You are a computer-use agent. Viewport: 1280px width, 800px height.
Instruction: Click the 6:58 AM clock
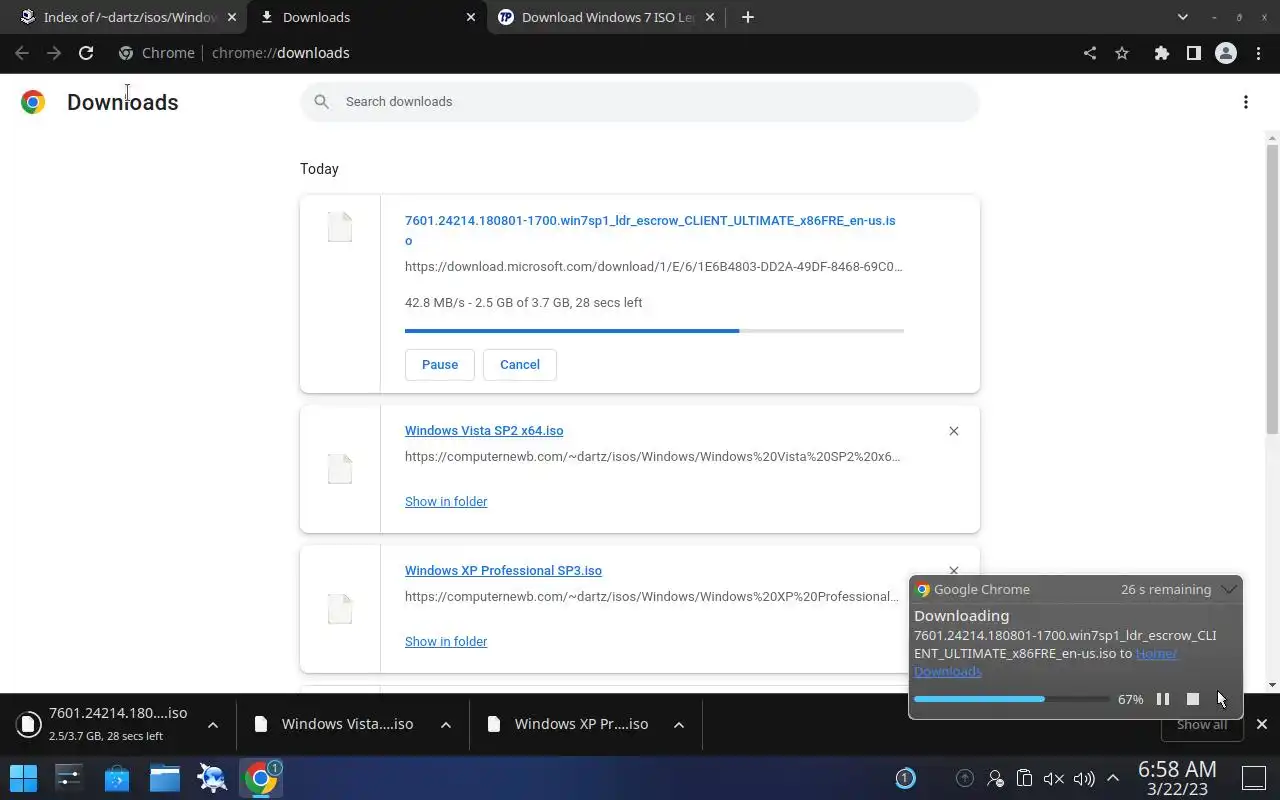pos(1177,769)
